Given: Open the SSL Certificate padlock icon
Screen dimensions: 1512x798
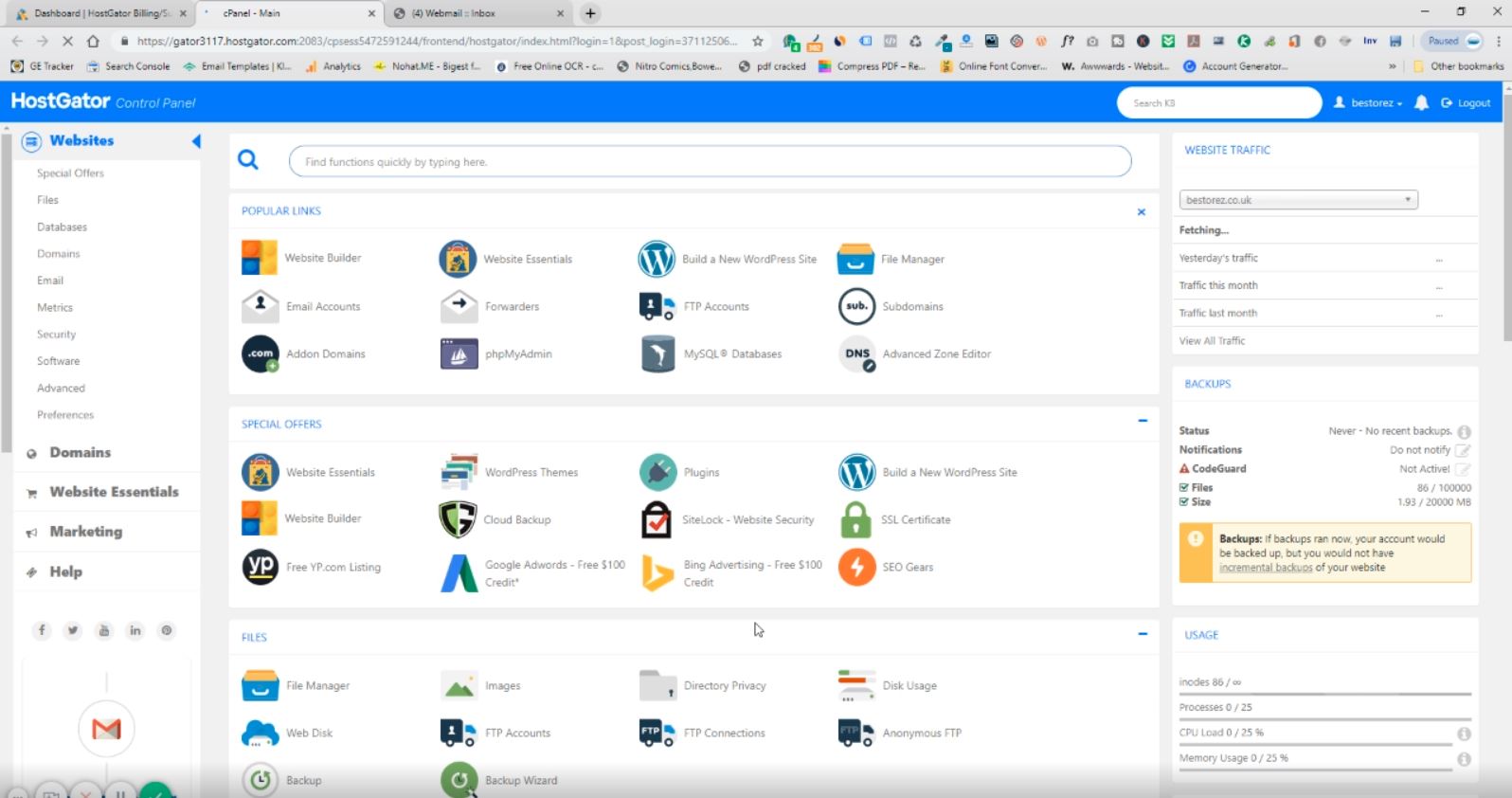Looking at the screenshot, I should [856, 519].
